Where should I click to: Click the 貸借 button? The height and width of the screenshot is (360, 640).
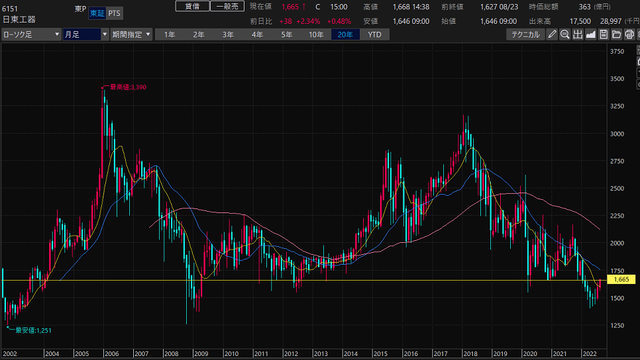tap(192, 7)
